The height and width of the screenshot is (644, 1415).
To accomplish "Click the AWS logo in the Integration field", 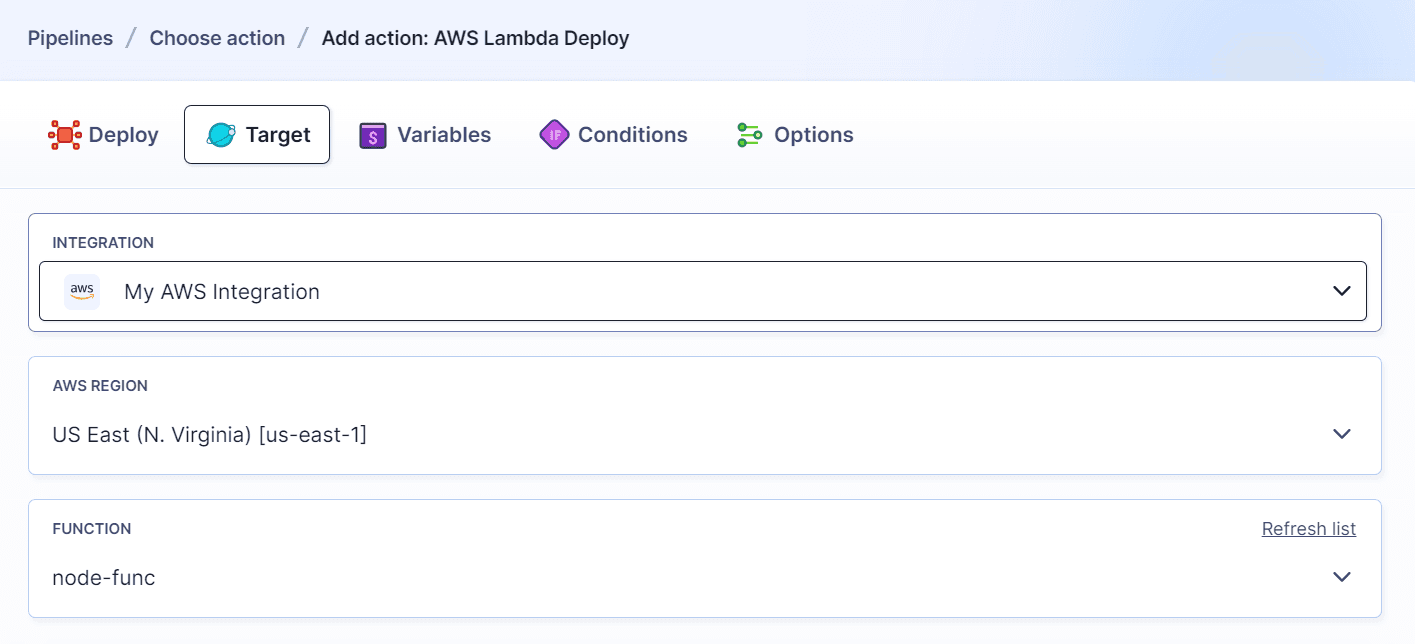I will click(81, 291).
